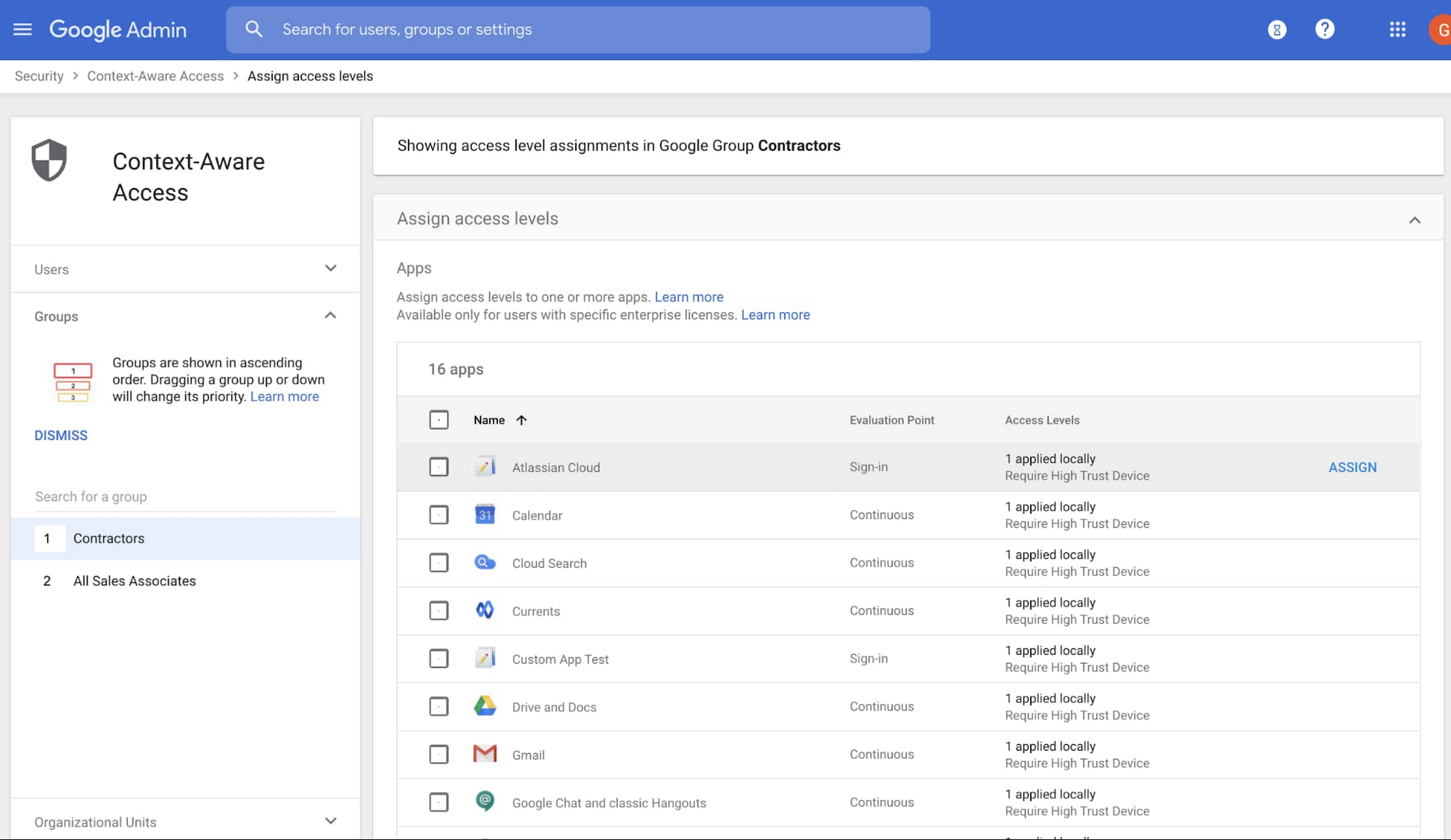Click the Cloud Search app icon
This screenshot has height=840, width=1451.
pyautogui.click(x=485, y=563)
